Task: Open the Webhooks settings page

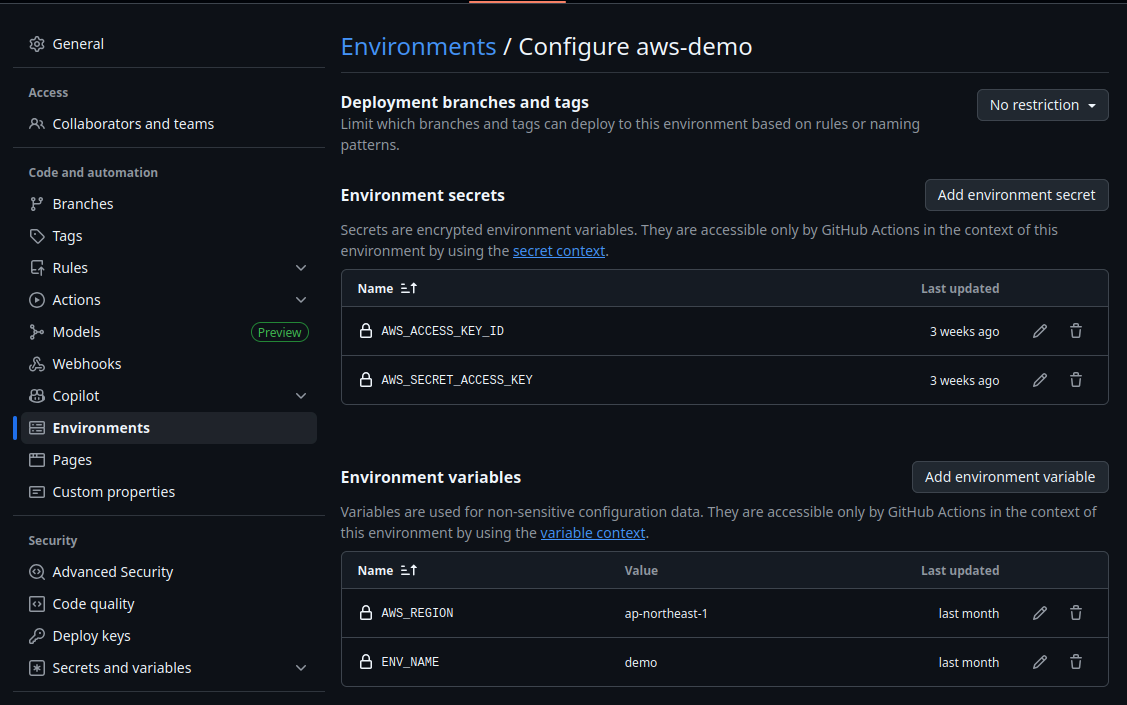Action: [87, 364]
